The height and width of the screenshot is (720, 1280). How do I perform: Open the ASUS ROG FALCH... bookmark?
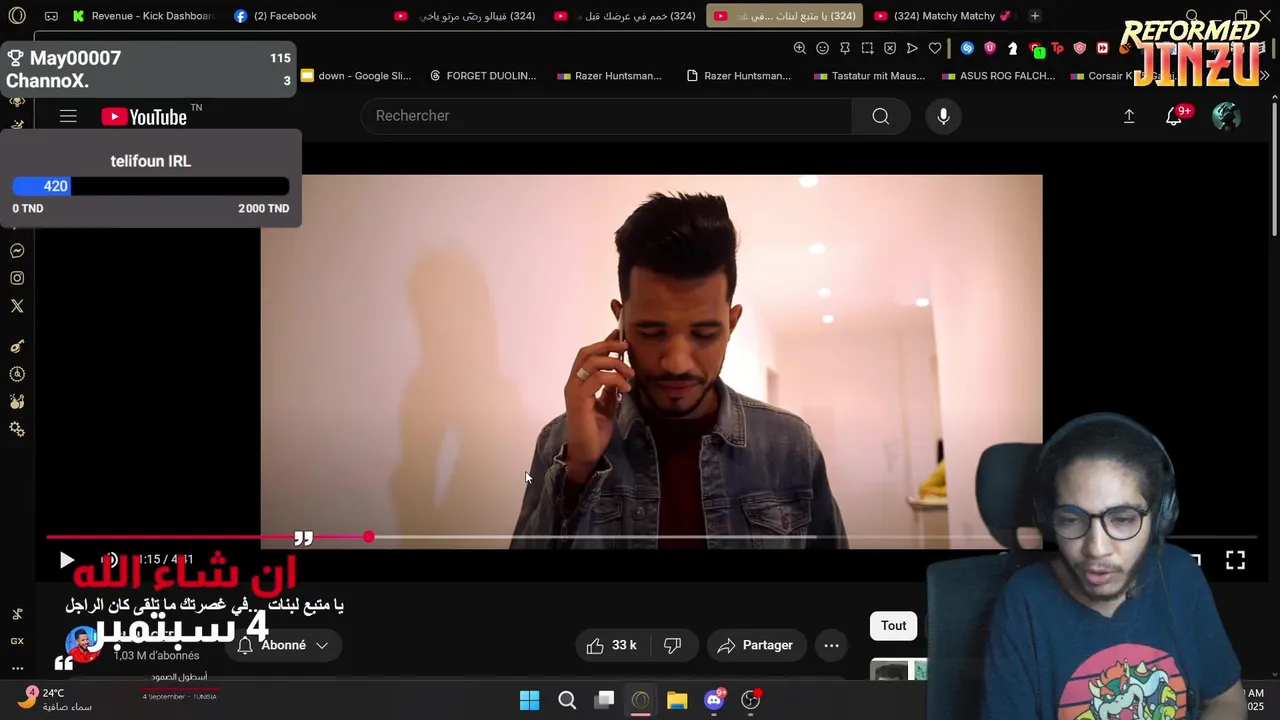[998, 76]
